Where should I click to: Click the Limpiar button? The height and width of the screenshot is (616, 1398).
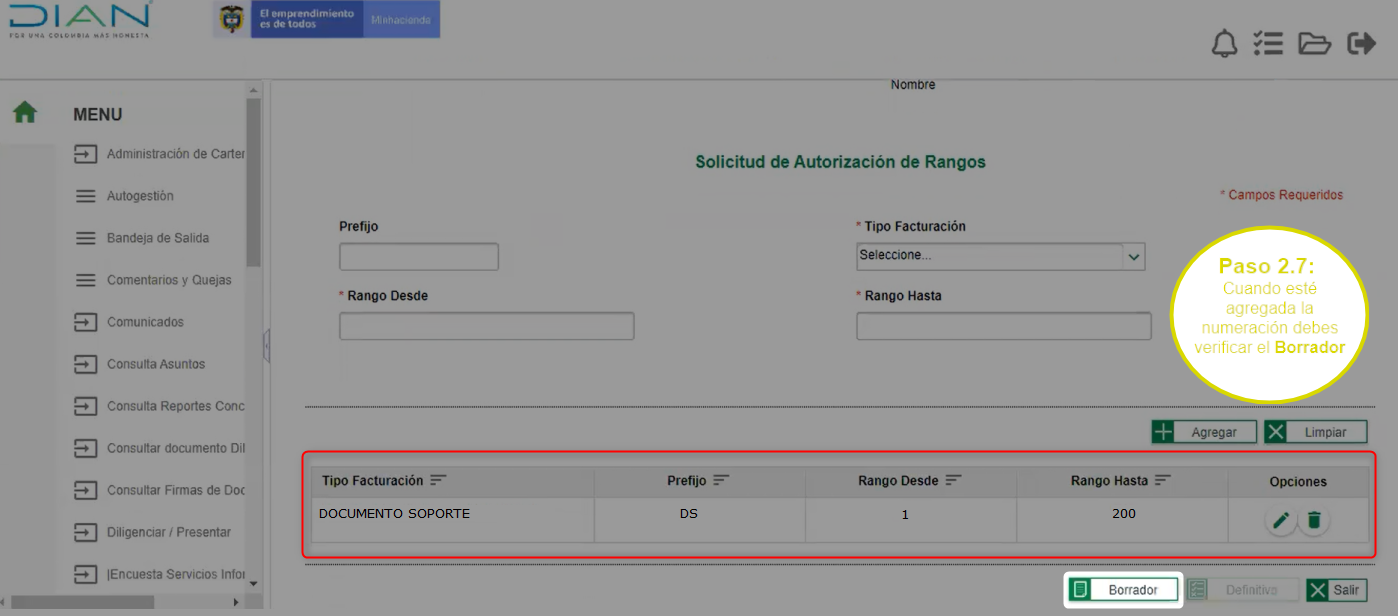pos(1315,432)
